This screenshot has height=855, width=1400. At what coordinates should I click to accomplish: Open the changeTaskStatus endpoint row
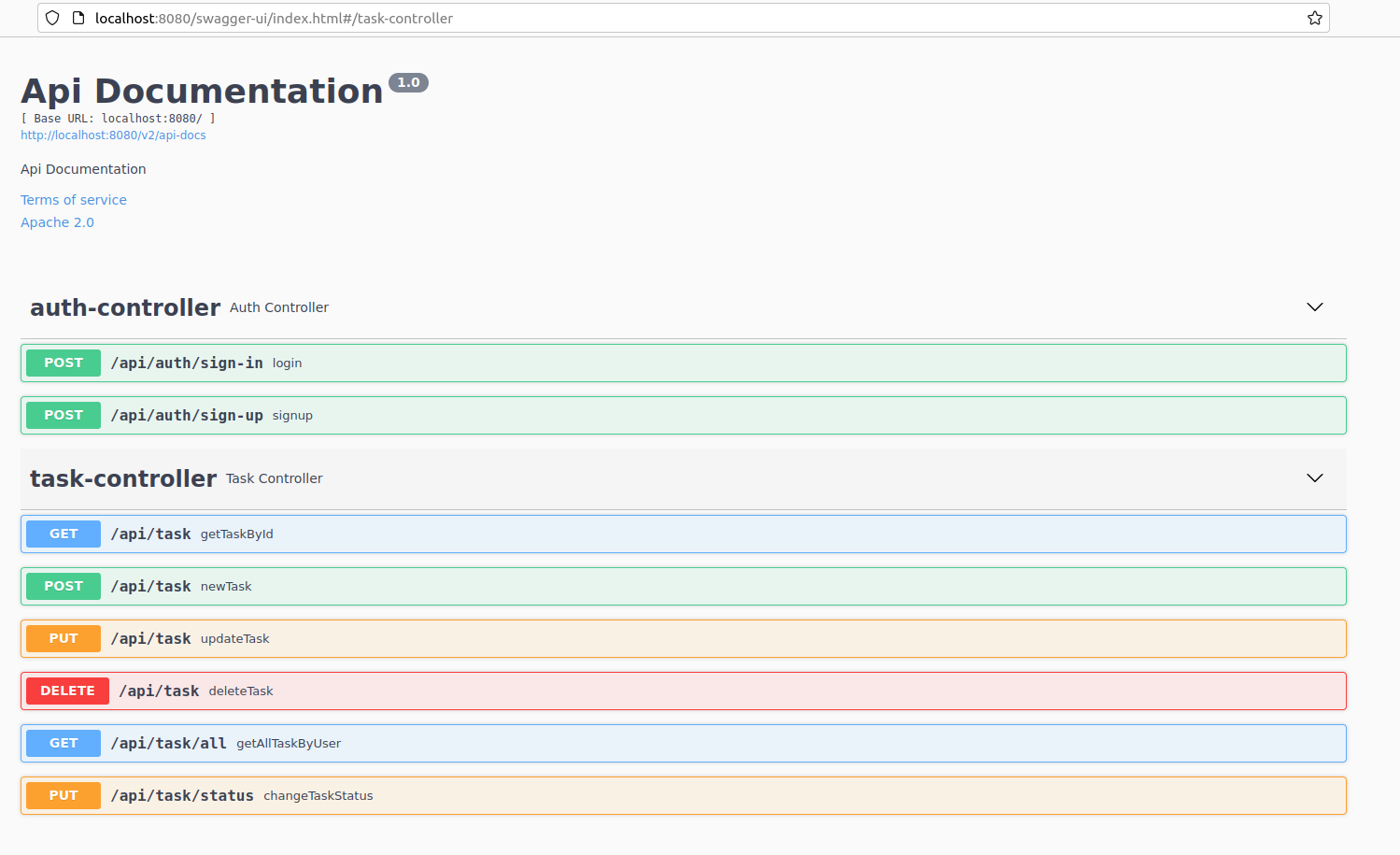pyautogui.click(x=654, y=795)
